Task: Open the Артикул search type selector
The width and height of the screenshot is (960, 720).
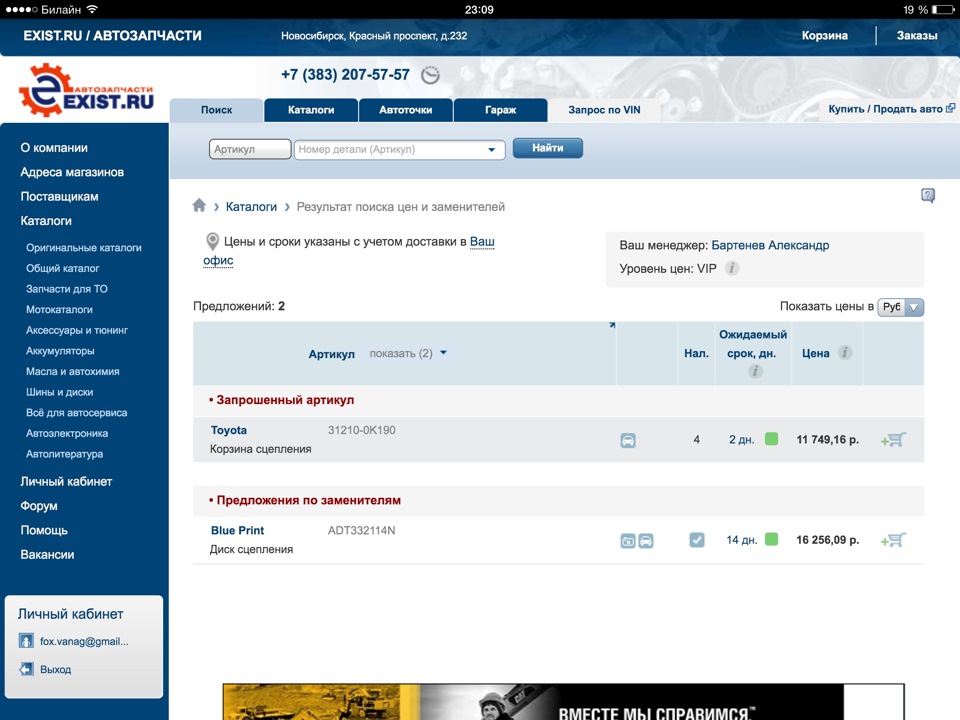Action: [x=250, y=149]
